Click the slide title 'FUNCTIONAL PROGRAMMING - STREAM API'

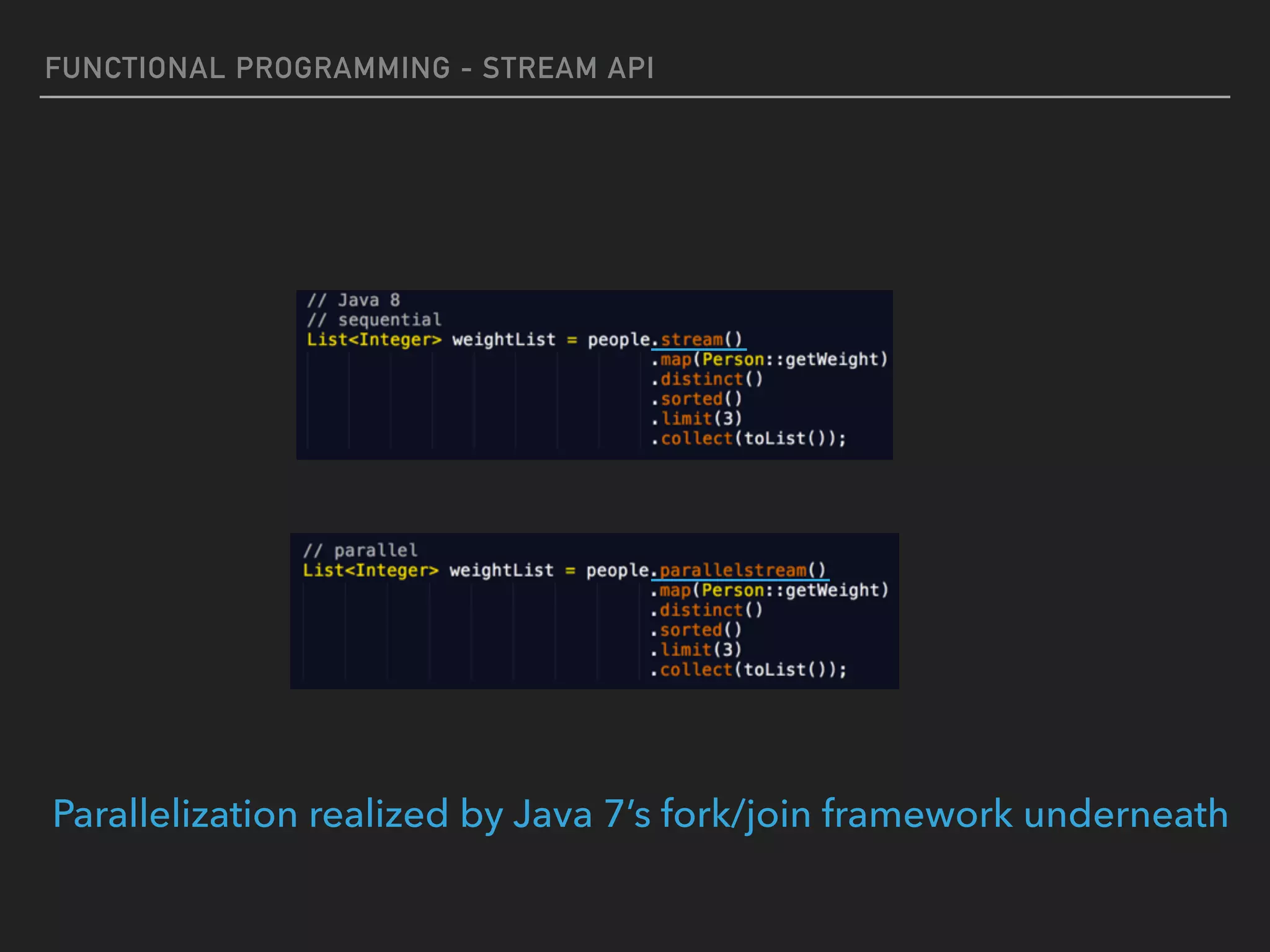click(349, 68)
